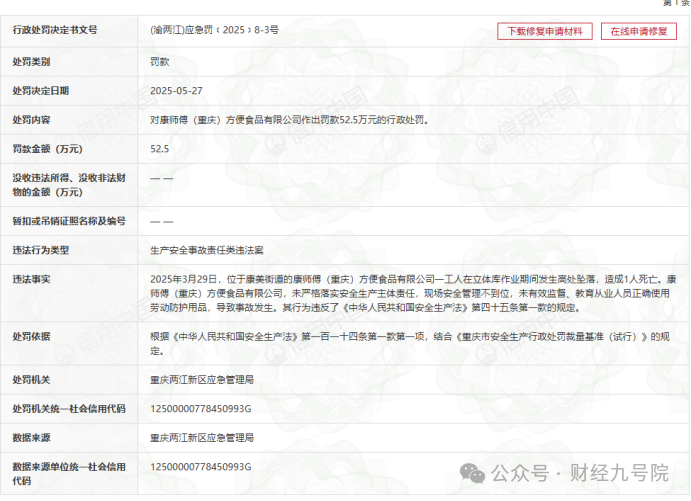Select 生产安全事故责任类违法案 text
Screen dimensions: 691x501
click(207, 250)
